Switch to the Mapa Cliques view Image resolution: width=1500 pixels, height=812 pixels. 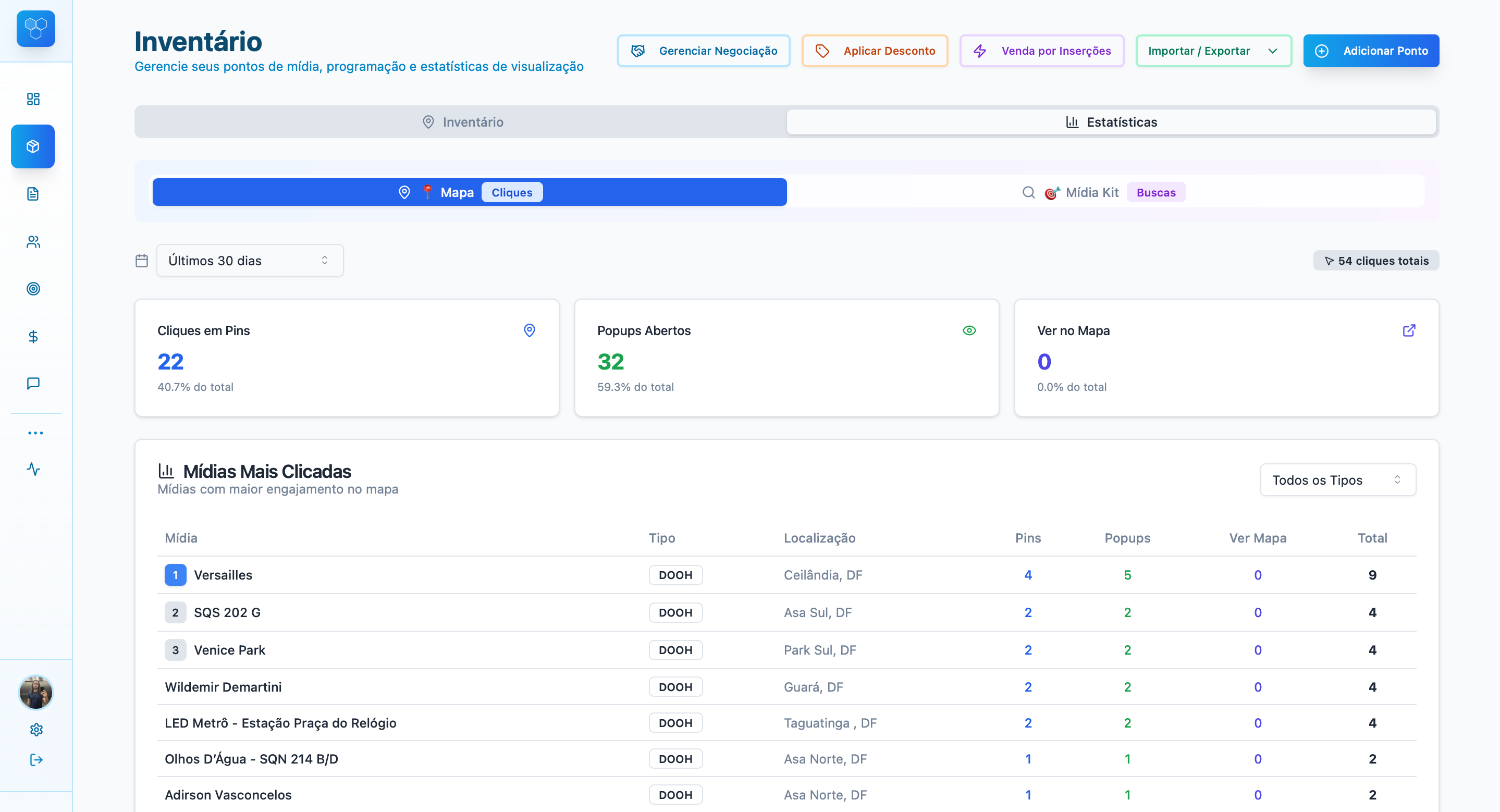469,192
